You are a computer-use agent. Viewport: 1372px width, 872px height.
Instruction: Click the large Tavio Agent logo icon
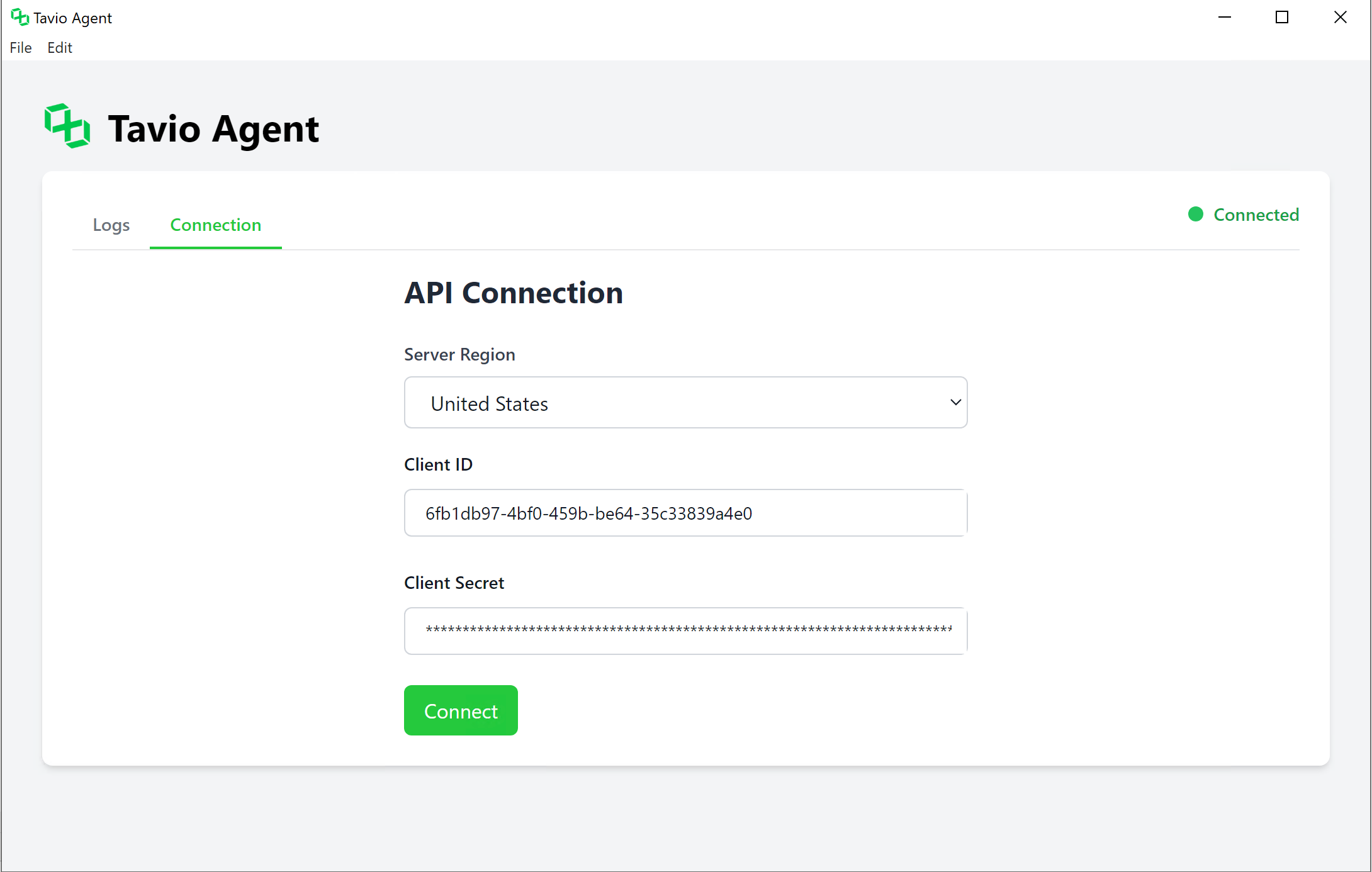67,126
